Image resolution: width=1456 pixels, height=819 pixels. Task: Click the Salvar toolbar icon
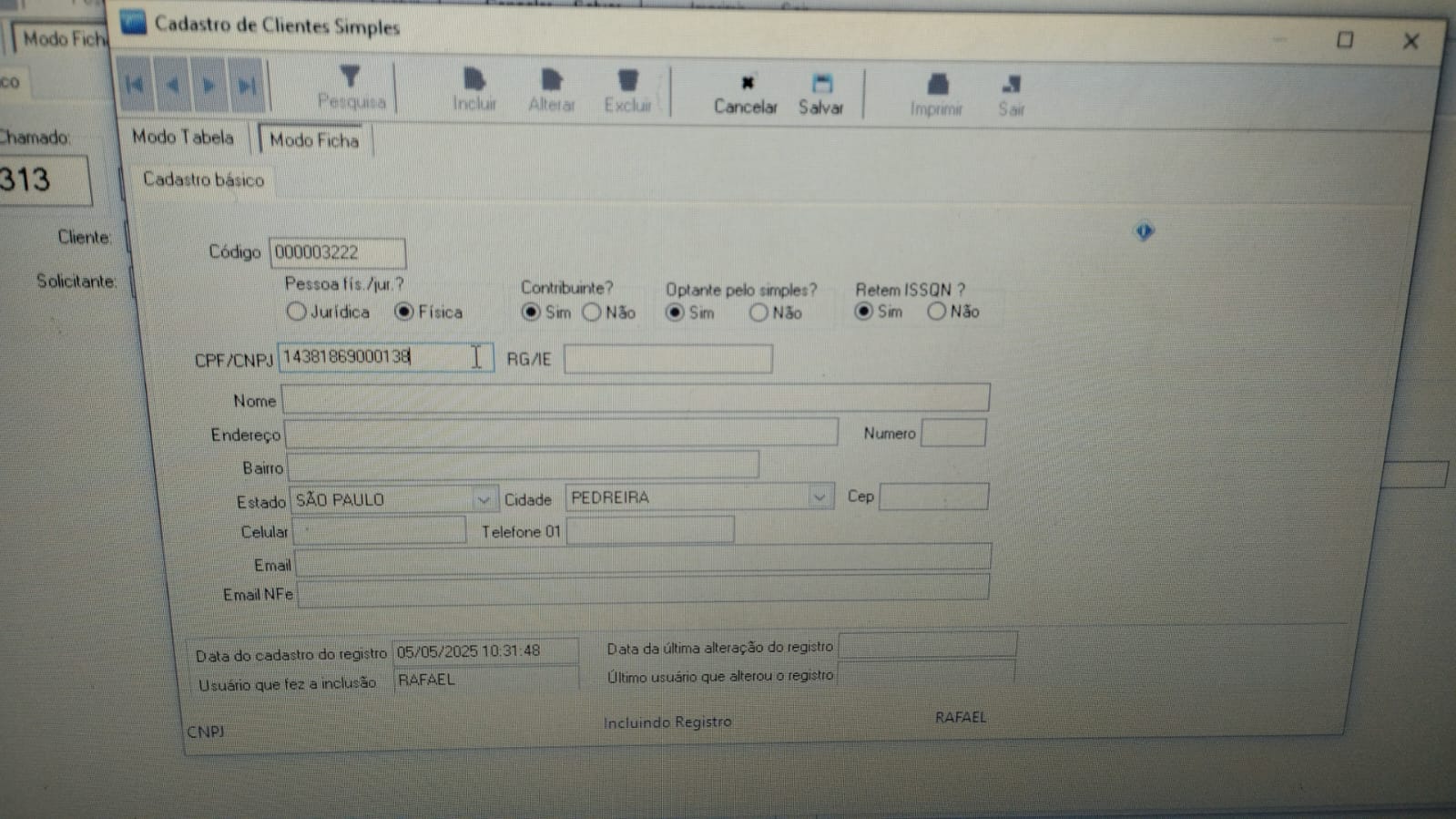click(820, 94)
